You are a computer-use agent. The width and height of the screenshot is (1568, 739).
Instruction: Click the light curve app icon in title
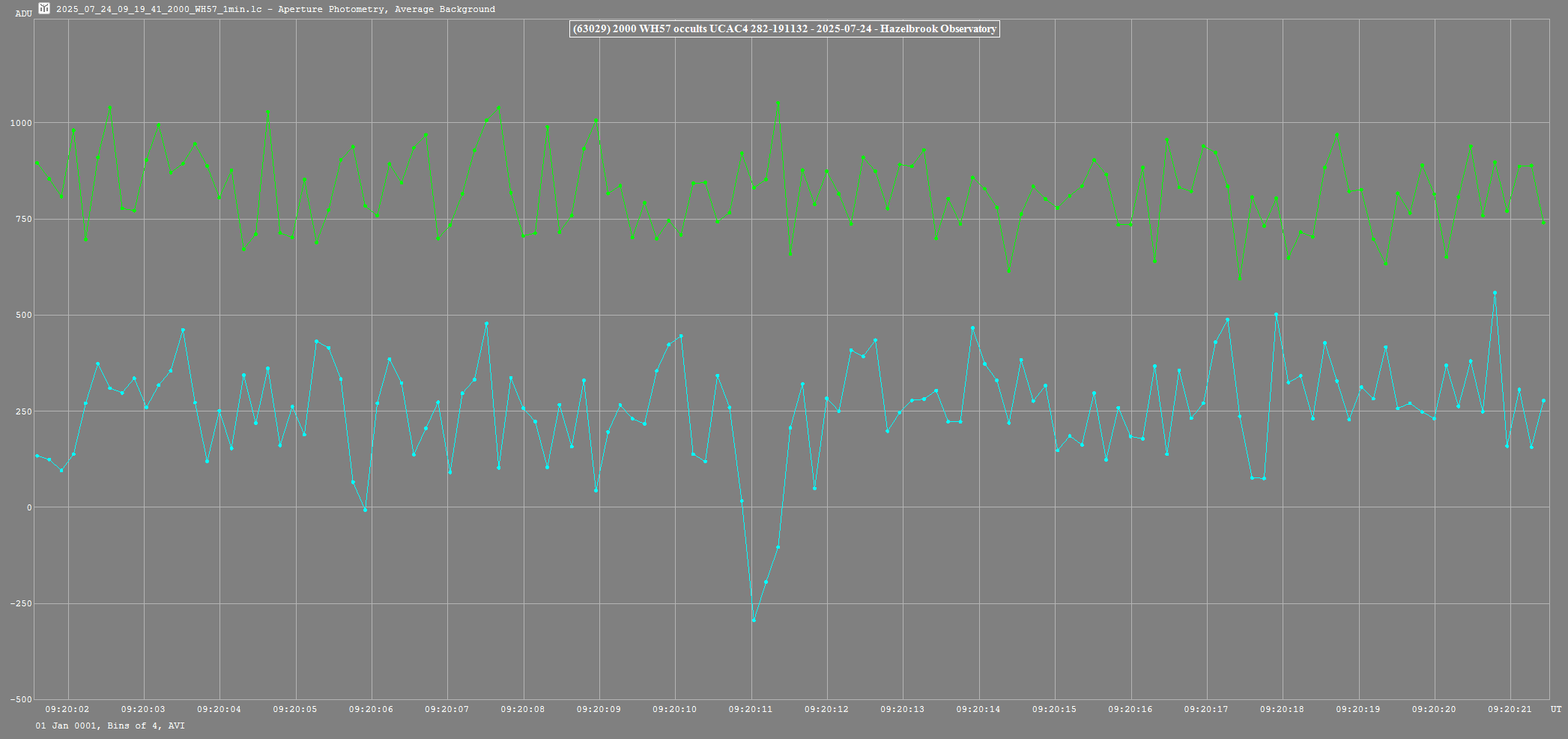click(44, 9)
